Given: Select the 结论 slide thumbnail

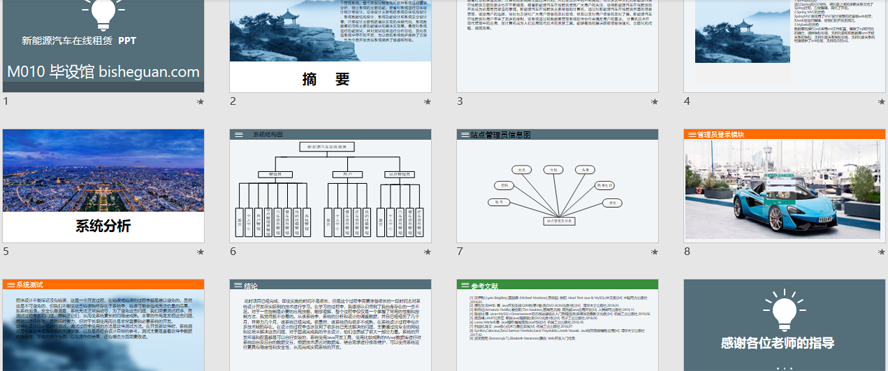Looking at the screenshot, I should coord(330,325).
